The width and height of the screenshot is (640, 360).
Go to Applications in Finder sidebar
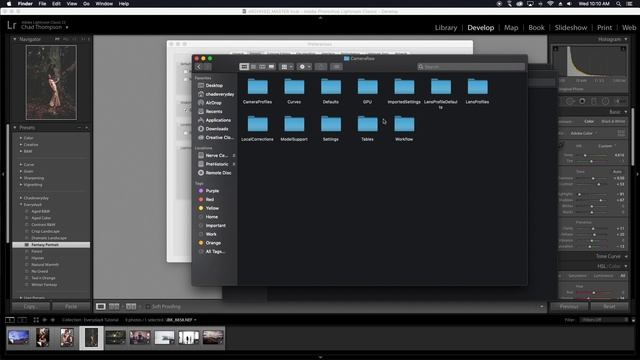[214, 120]
